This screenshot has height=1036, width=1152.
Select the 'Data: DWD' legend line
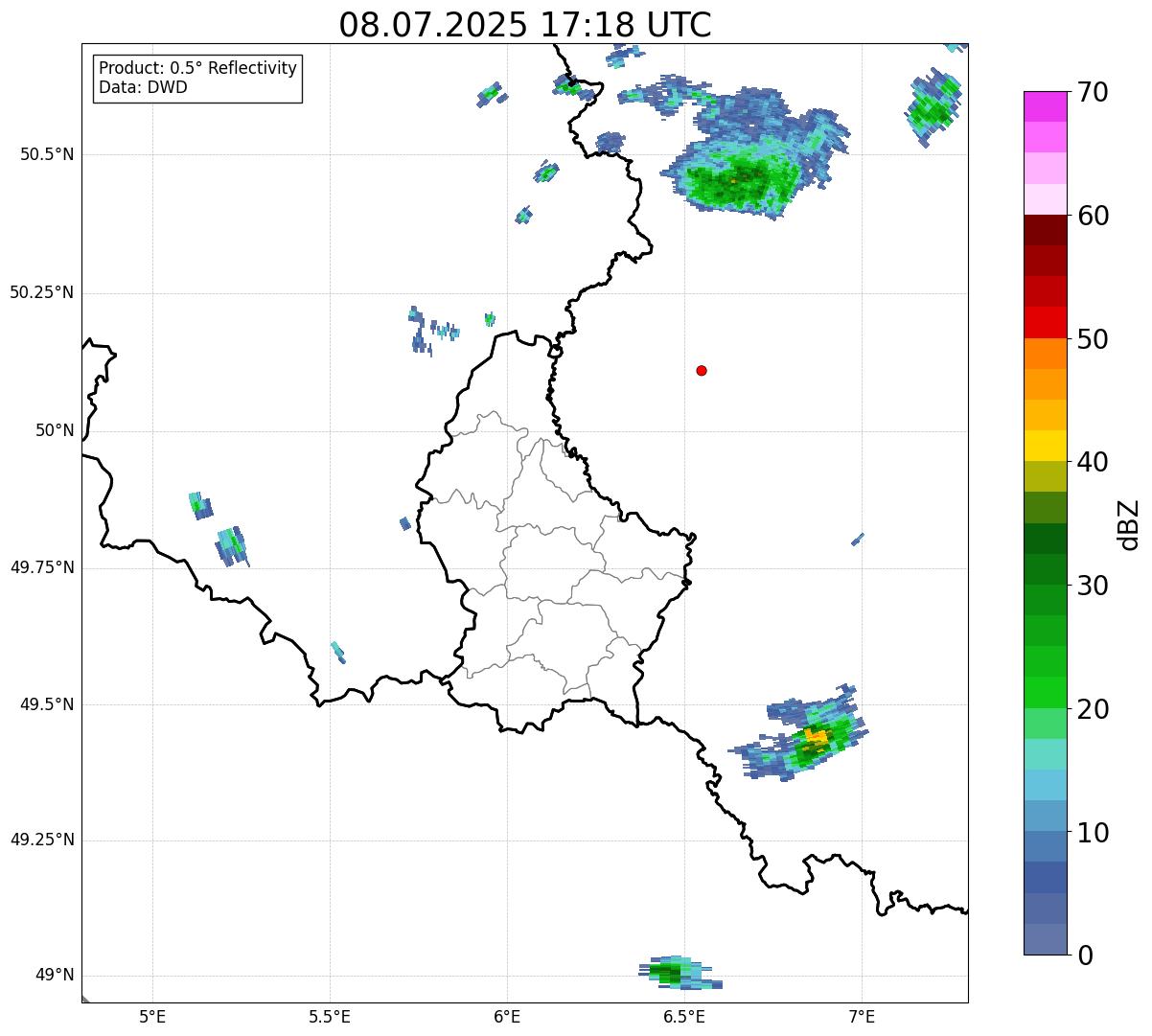(143, 88)
